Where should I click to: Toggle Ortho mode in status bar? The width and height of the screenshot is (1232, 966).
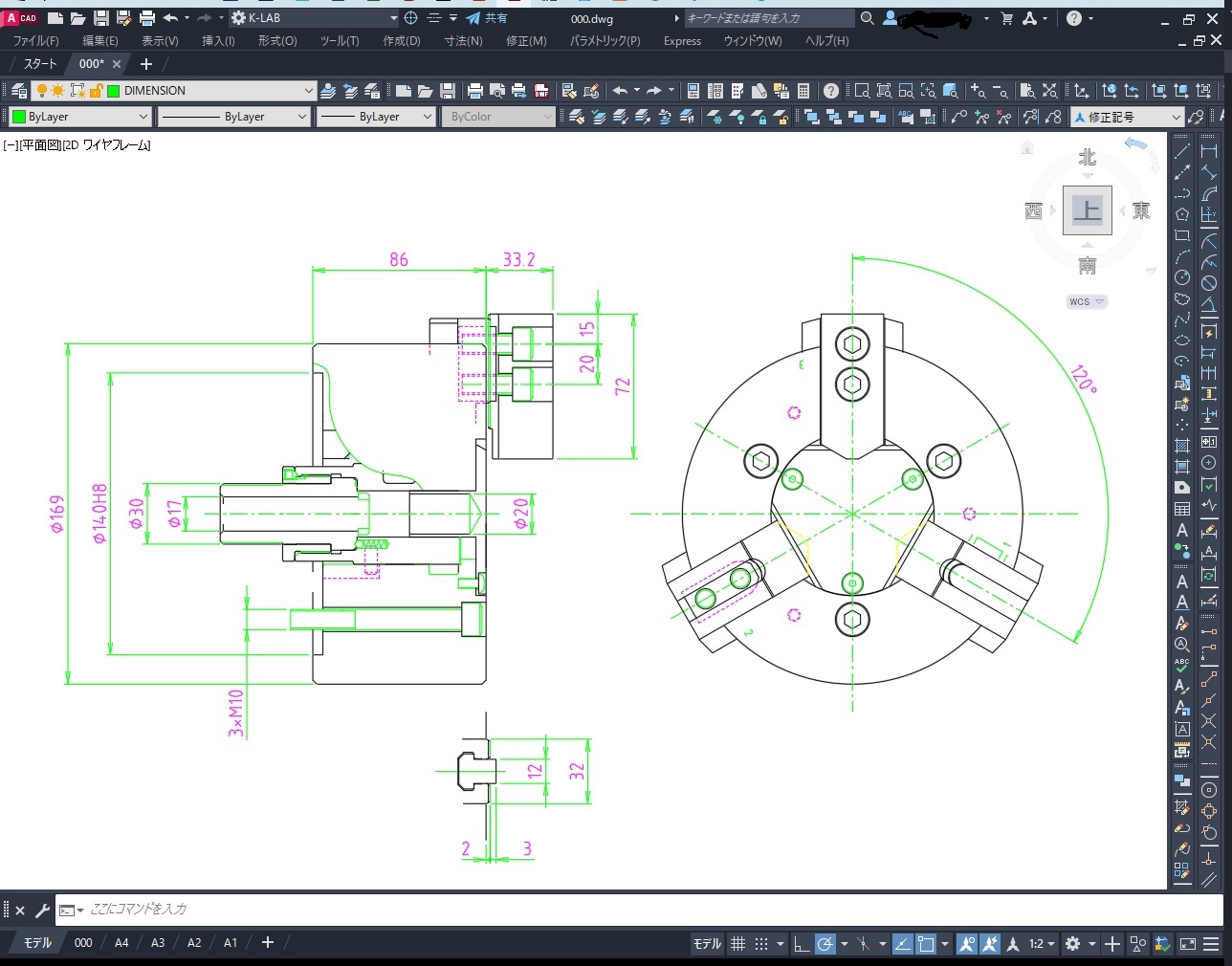(x=802, y=944)
